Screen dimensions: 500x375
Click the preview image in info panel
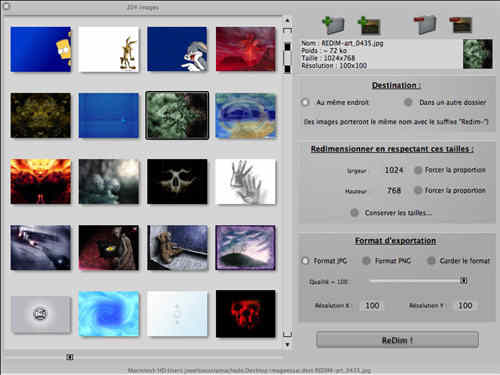(x=477, y=54)
